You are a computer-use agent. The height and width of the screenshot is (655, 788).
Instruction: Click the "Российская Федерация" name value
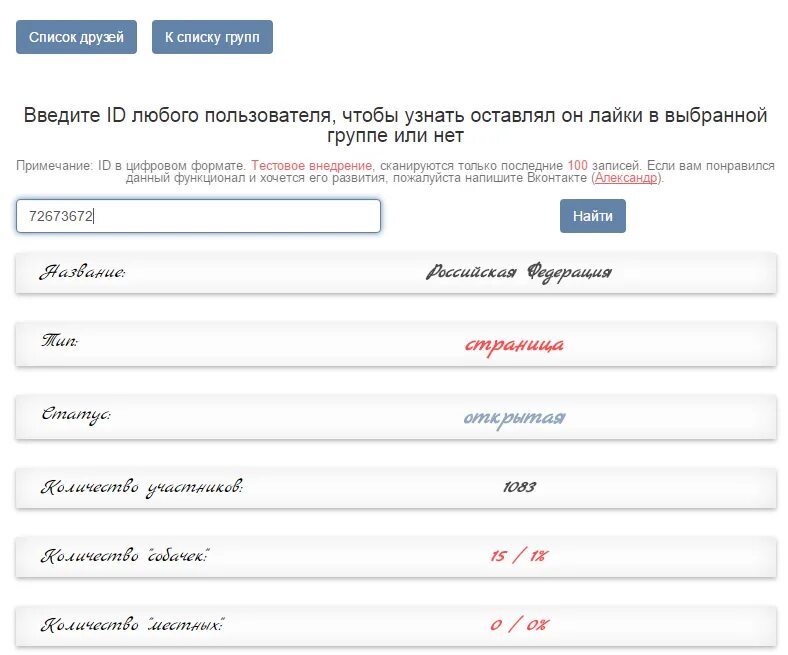tap(518, 272)
